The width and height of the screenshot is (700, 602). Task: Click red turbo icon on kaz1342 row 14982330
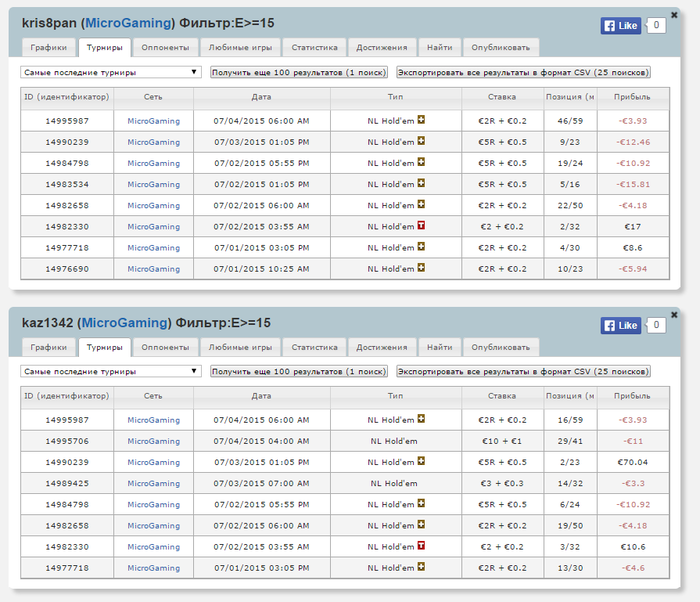[421, 545]
